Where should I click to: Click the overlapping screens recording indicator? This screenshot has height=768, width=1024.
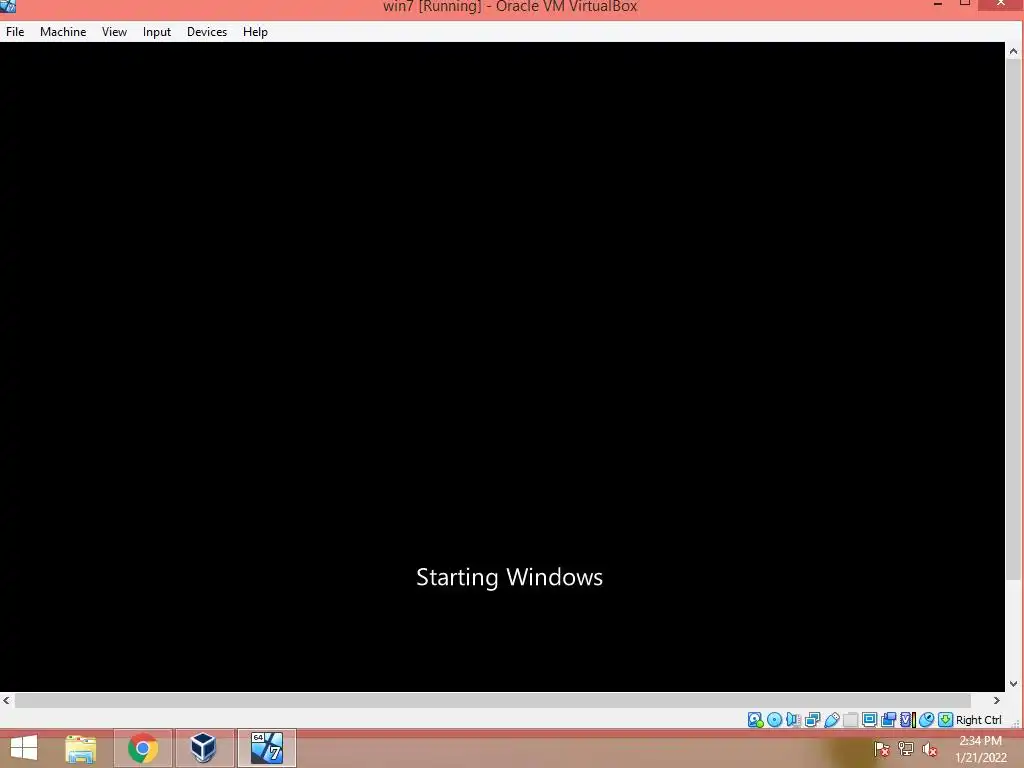tap(888, 720)
